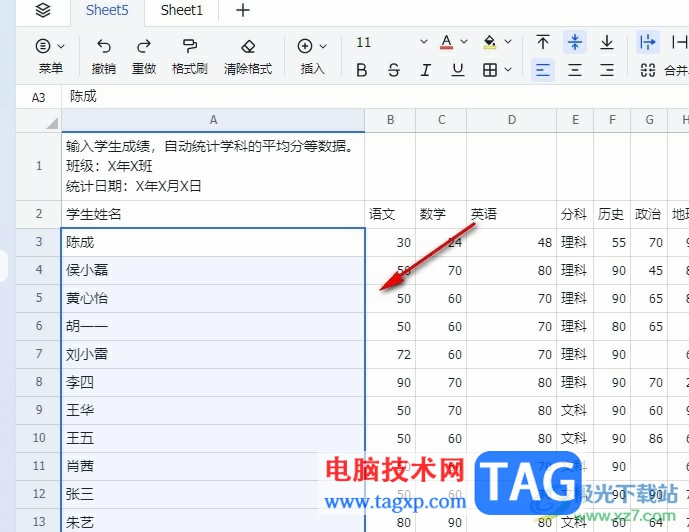Viewport: 689px width, 532px height.
Task: Select column A header
Action: click(x=213, y=120)
